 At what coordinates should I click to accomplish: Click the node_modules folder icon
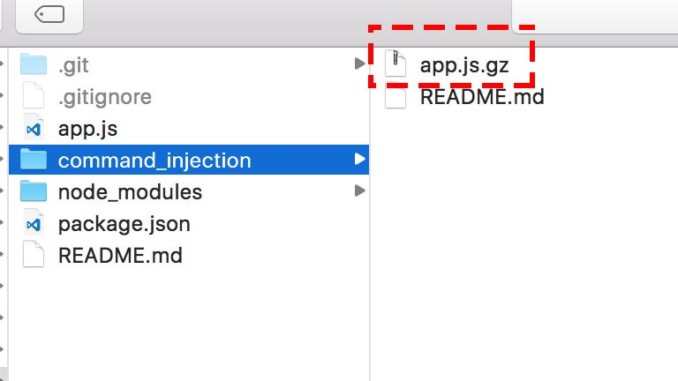33,191
